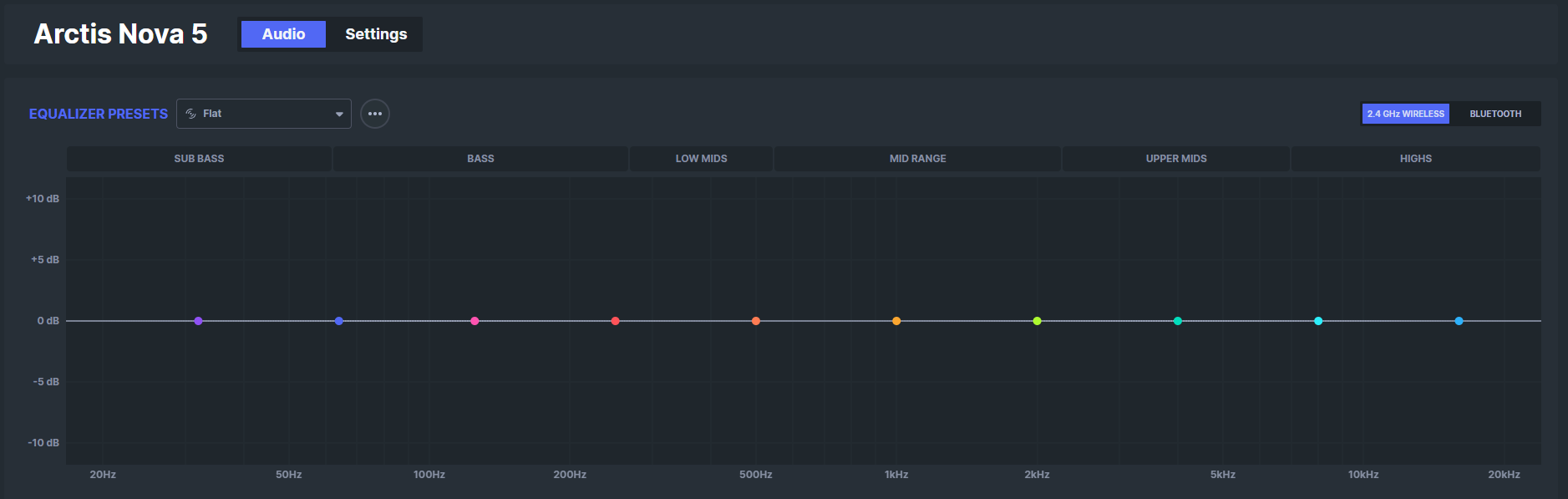Switch to Bluetooth EQ mode

tap(1495, 114)
